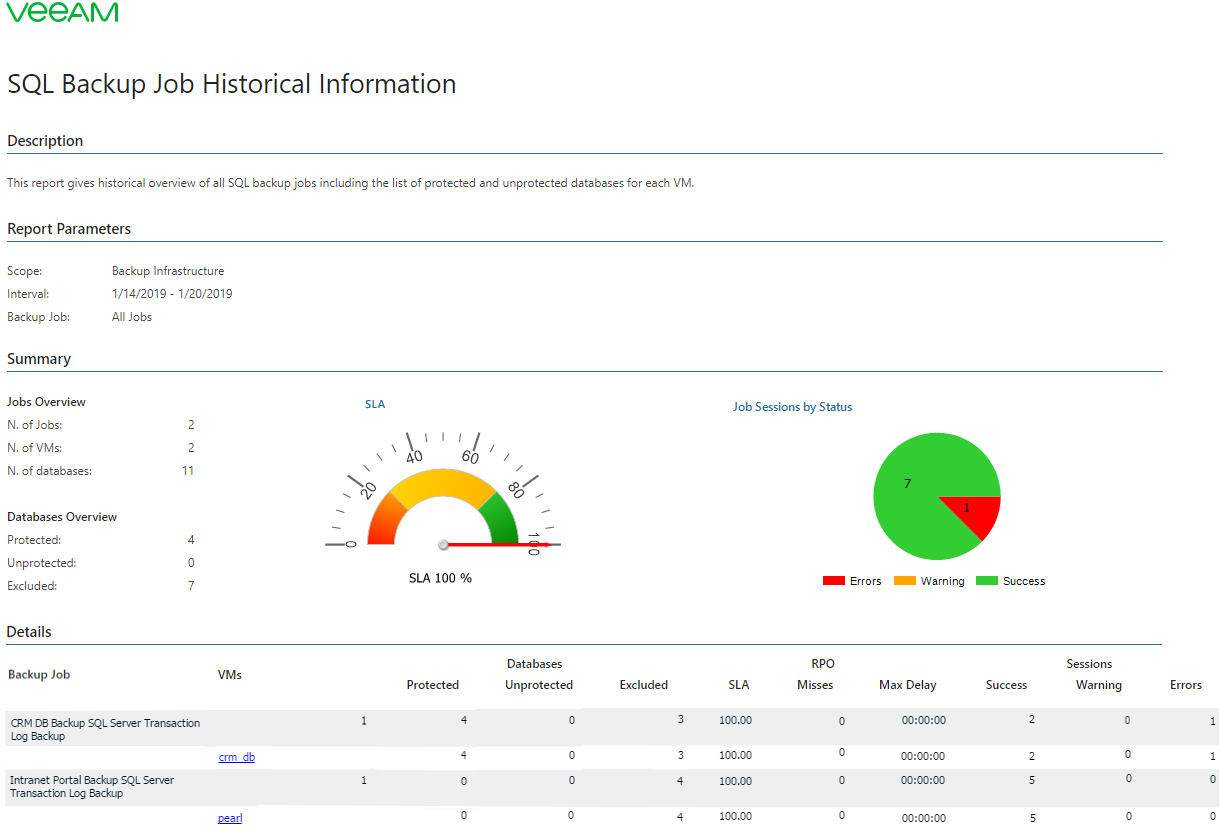
Task: Click the Details section heading
Action: [29, 632]
